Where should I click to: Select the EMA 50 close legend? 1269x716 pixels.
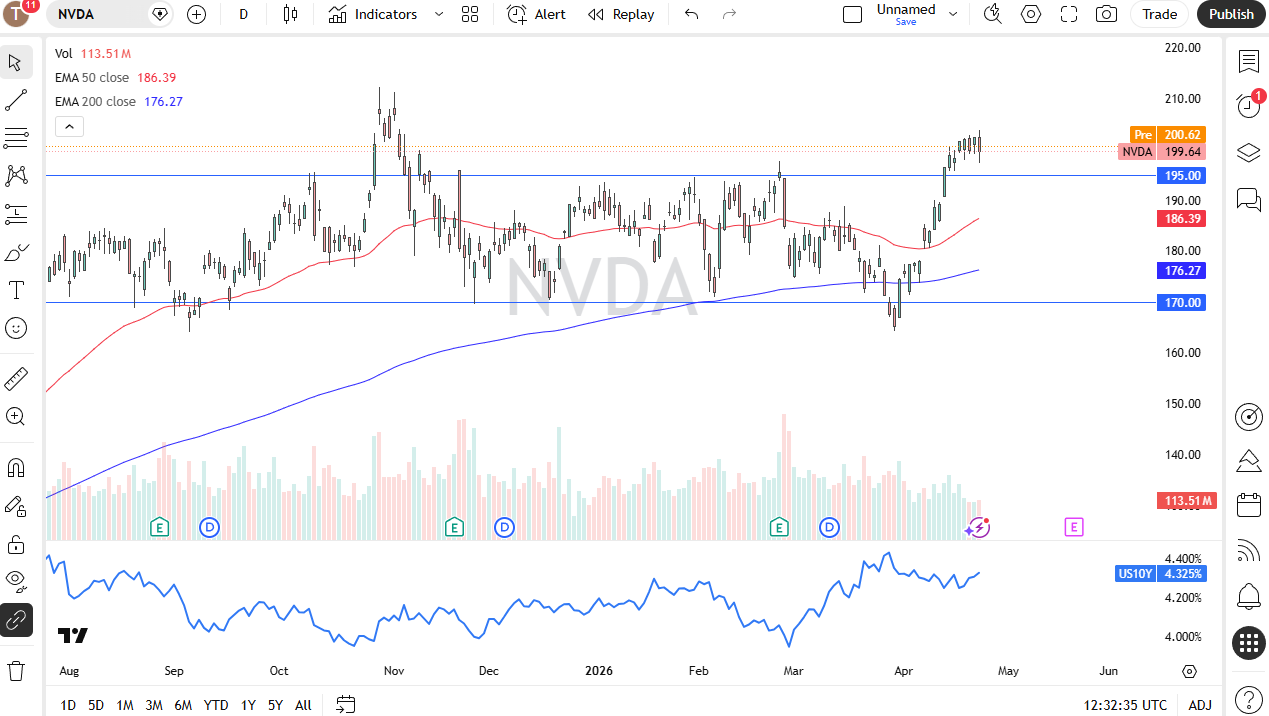click(91, 77)
